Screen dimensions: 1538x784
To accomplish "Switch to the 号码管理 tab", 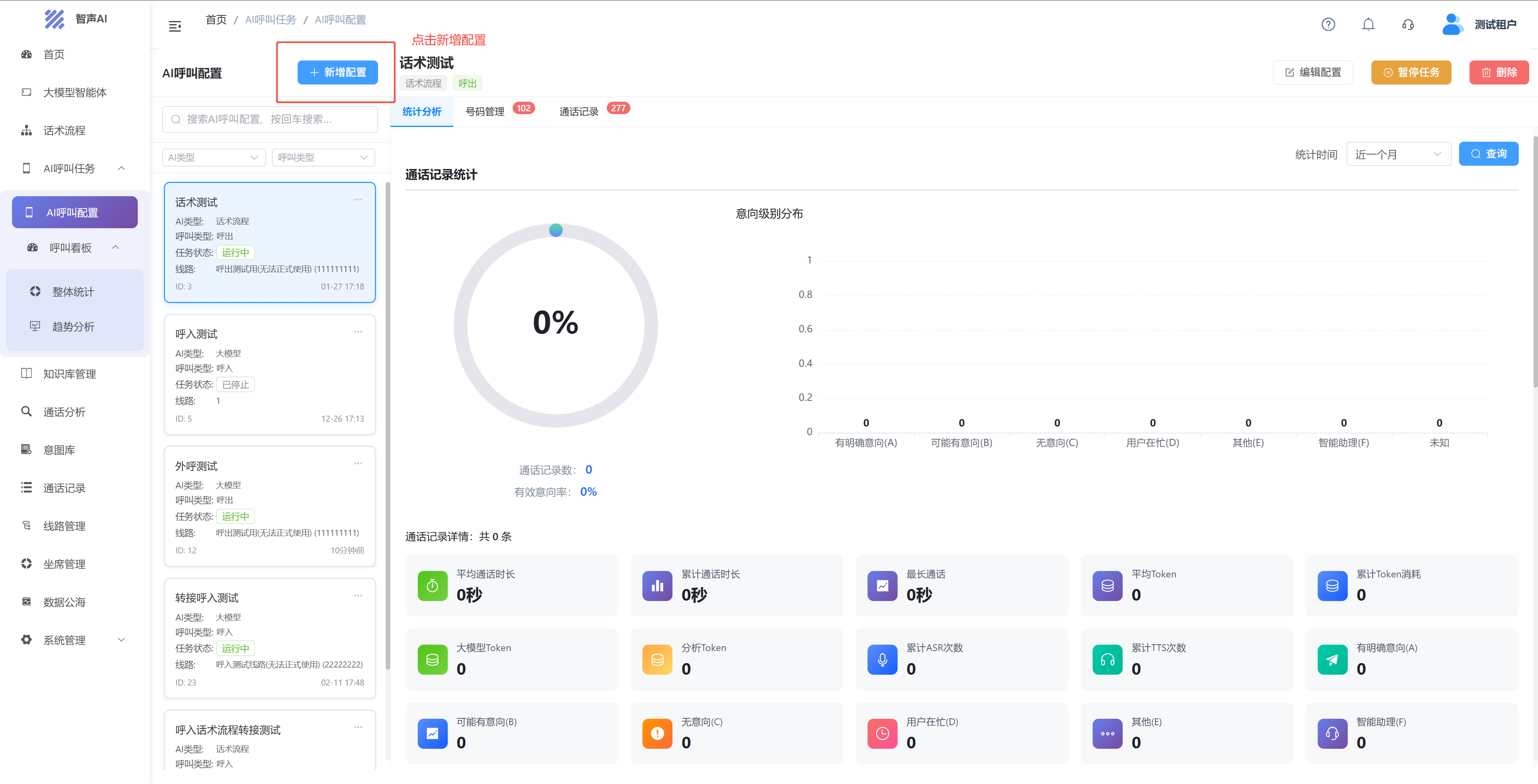I will 485,112.
